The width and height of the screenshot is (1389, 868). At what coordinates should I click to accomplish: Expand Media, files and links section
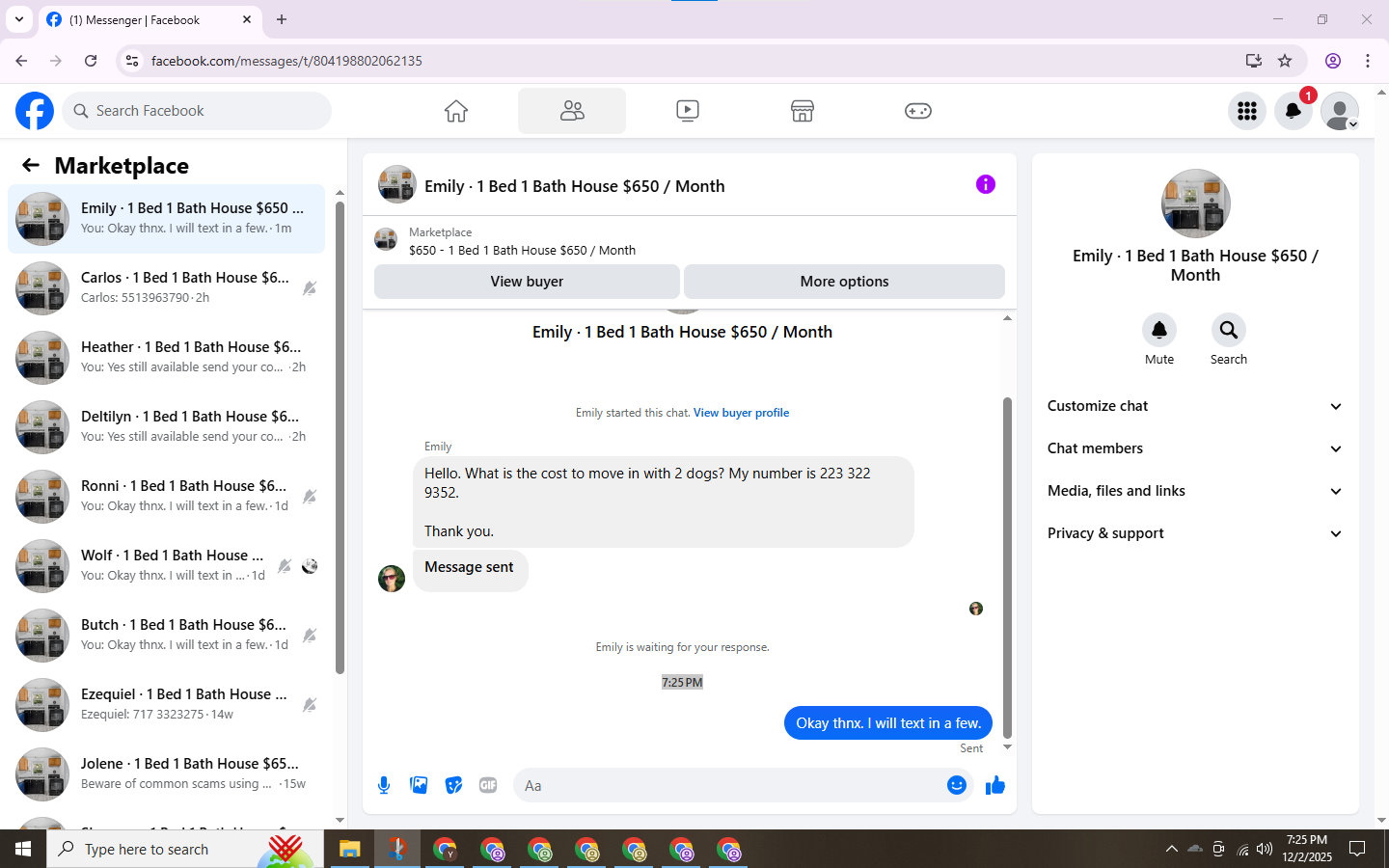point(1195,491)
